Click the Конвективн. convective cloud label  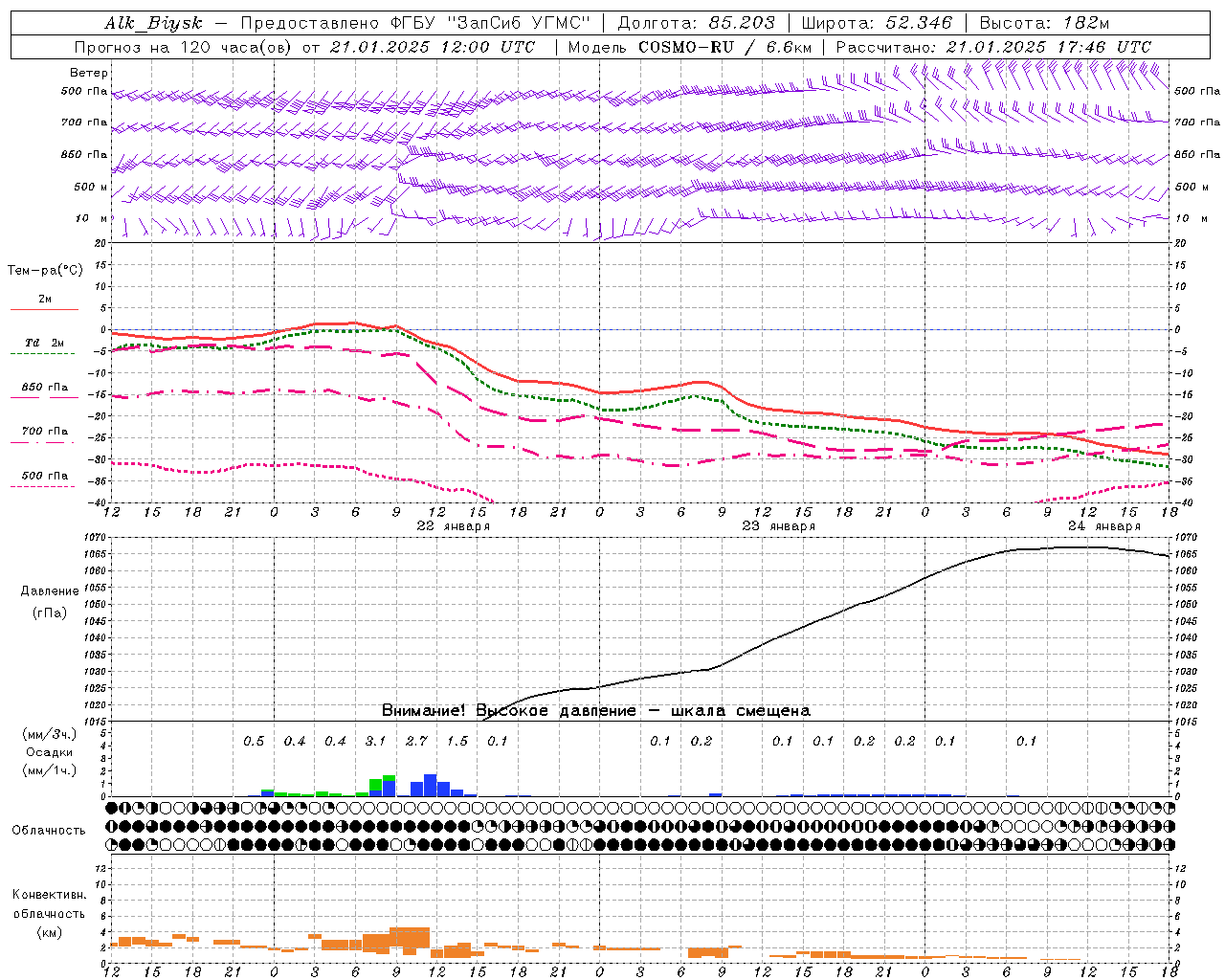click(x=50, y=895)
